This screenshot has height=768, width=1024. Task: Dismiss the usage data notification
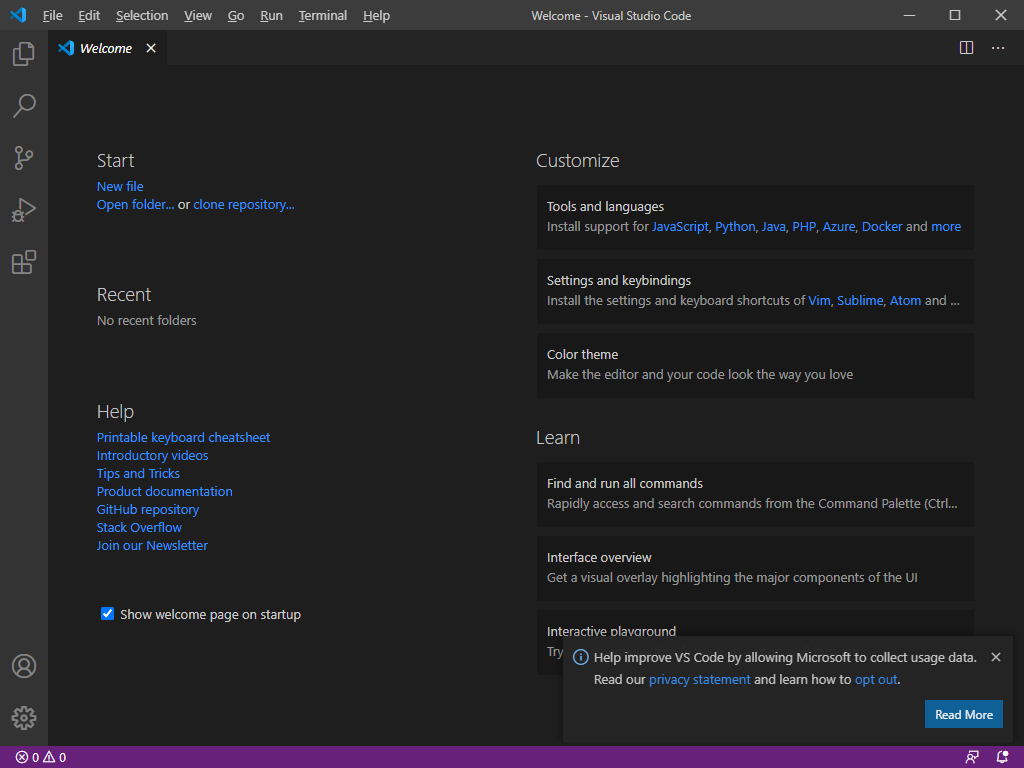tap(996, 657)
